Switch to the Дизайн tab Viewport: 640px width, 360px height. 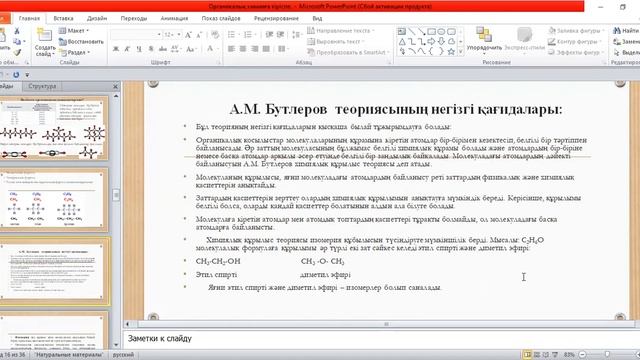pyautogui.click(x=97, y=18)
